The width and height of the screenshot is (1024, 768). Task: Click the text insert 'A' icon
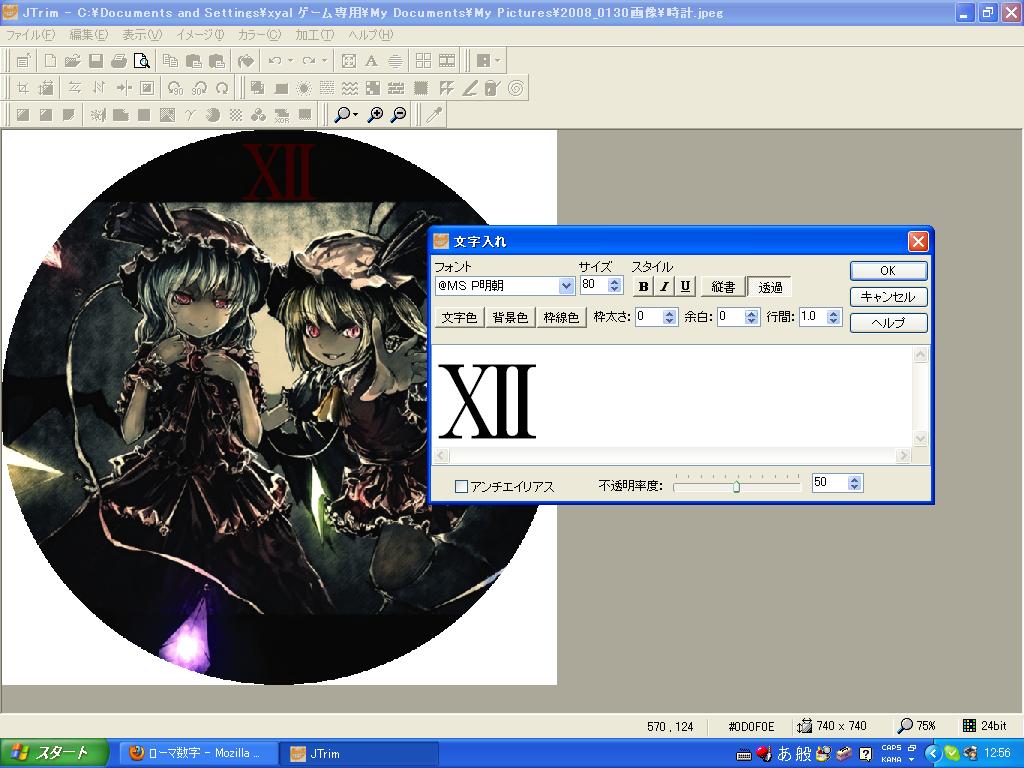pos(371,61)
